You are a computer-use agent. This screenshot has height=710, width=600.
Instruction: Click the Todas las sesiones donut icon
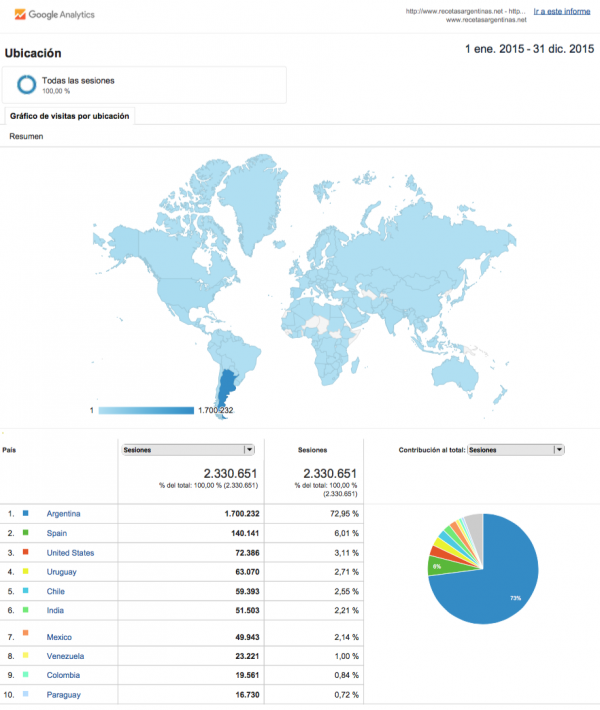(26, 84)
